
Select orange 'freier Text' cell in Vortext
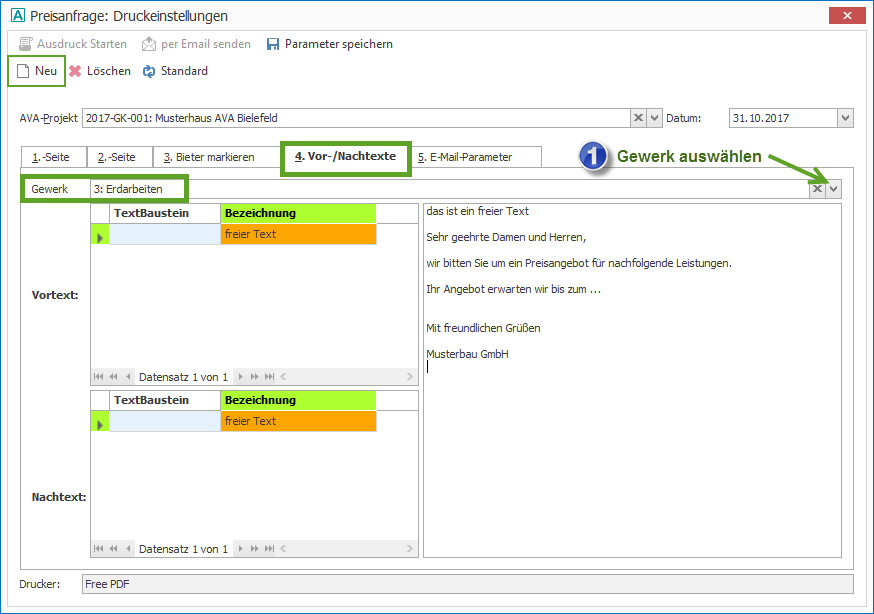pos(298,234)
